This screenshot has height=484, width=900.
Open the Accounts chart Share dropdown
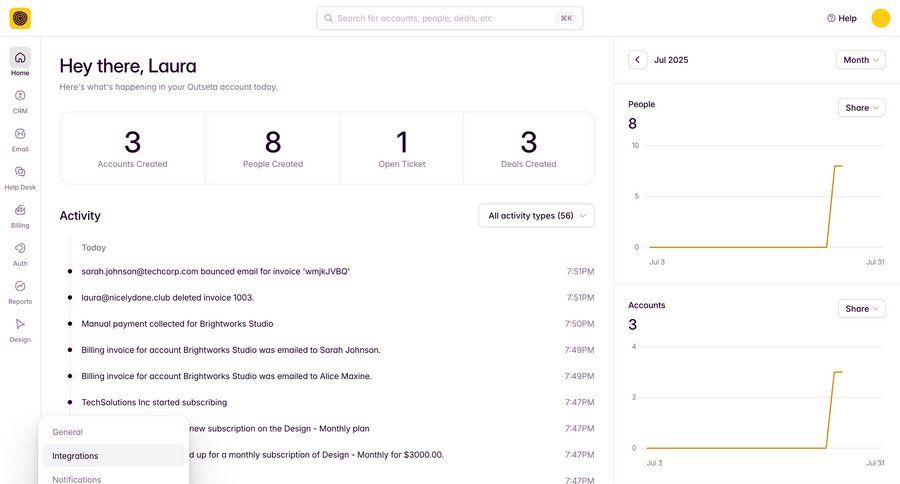862,308
